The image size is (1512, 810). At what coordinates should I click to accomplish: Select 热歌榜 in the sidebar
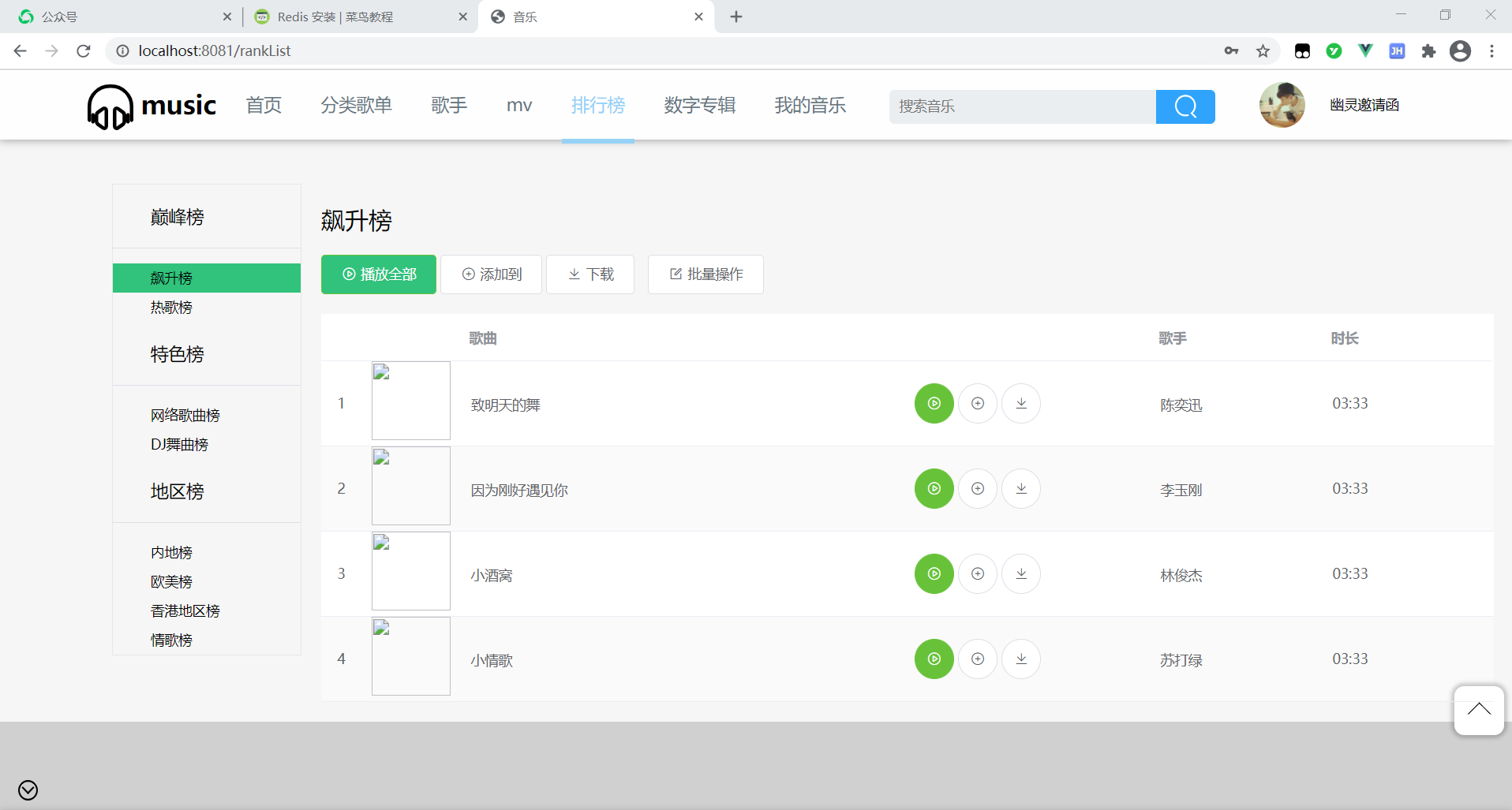tap(171, 308)
